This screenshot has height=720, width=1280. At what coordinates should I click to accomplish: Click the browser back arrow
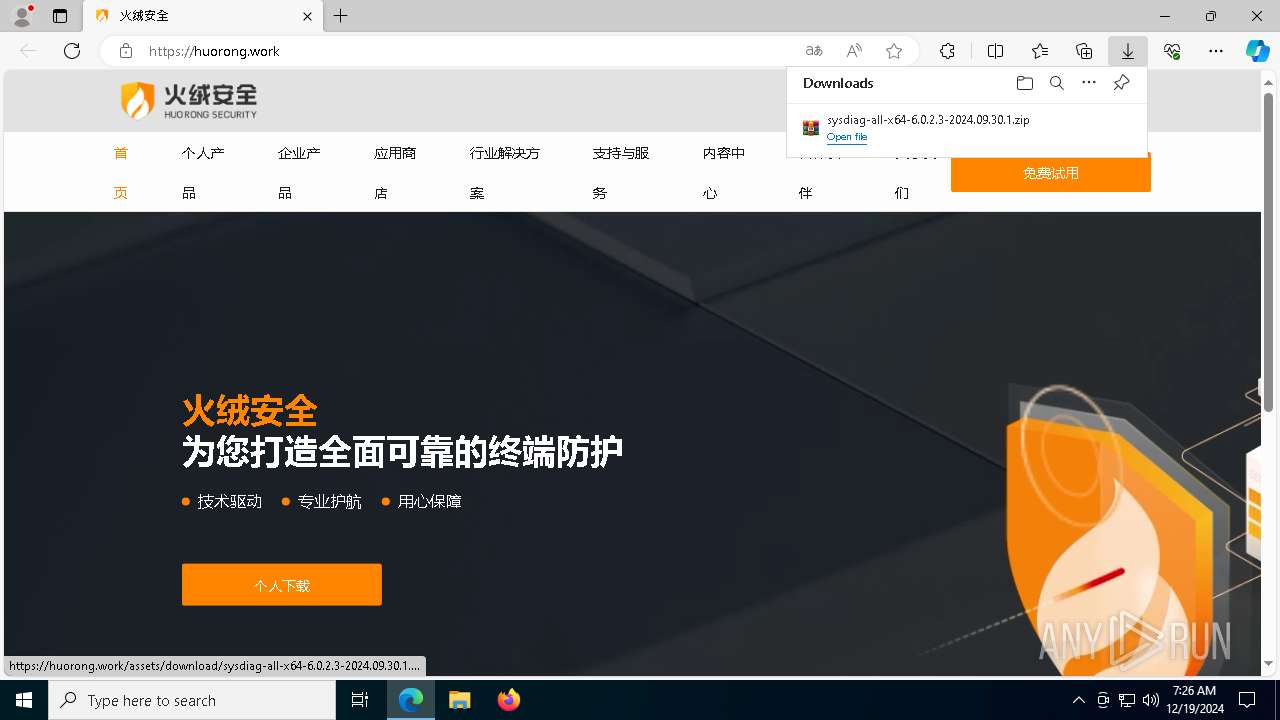click(x=28, y=51)
